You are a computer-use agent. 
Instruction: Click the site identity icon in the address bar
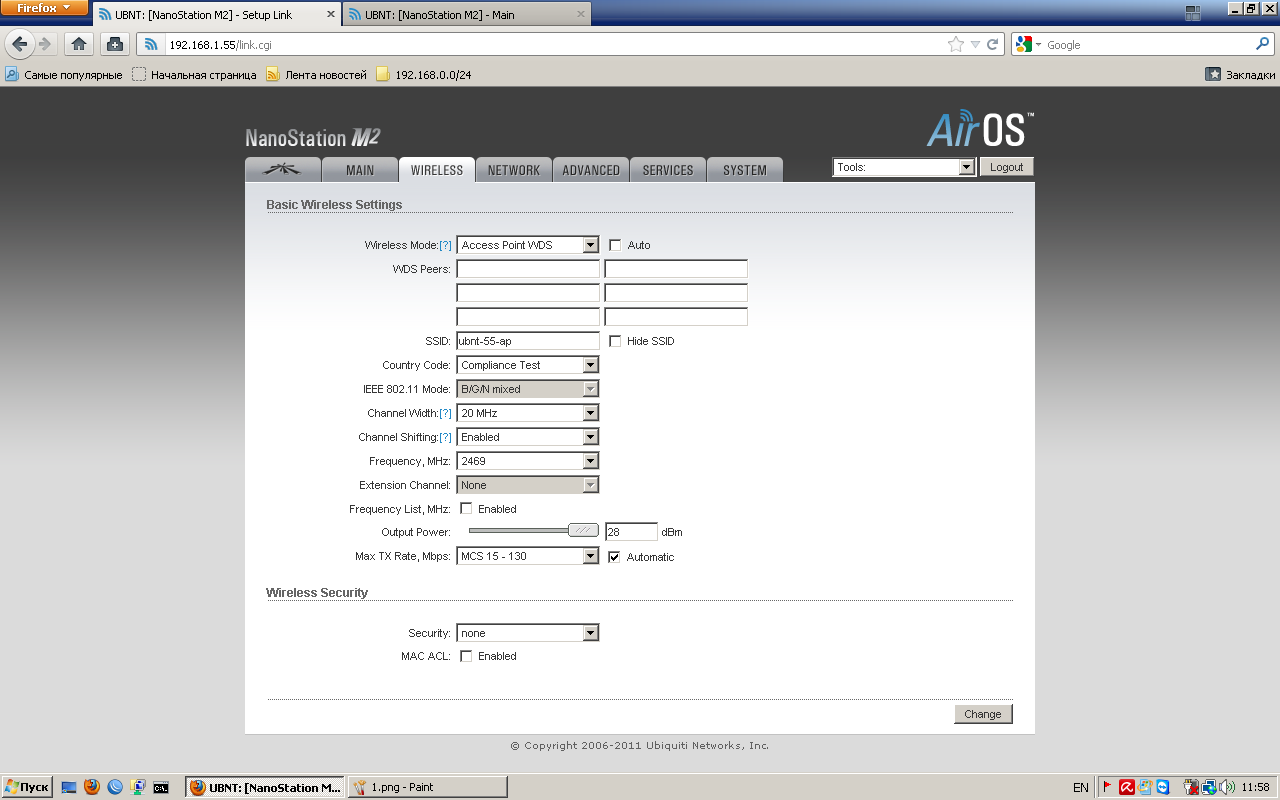pos(151,44)
